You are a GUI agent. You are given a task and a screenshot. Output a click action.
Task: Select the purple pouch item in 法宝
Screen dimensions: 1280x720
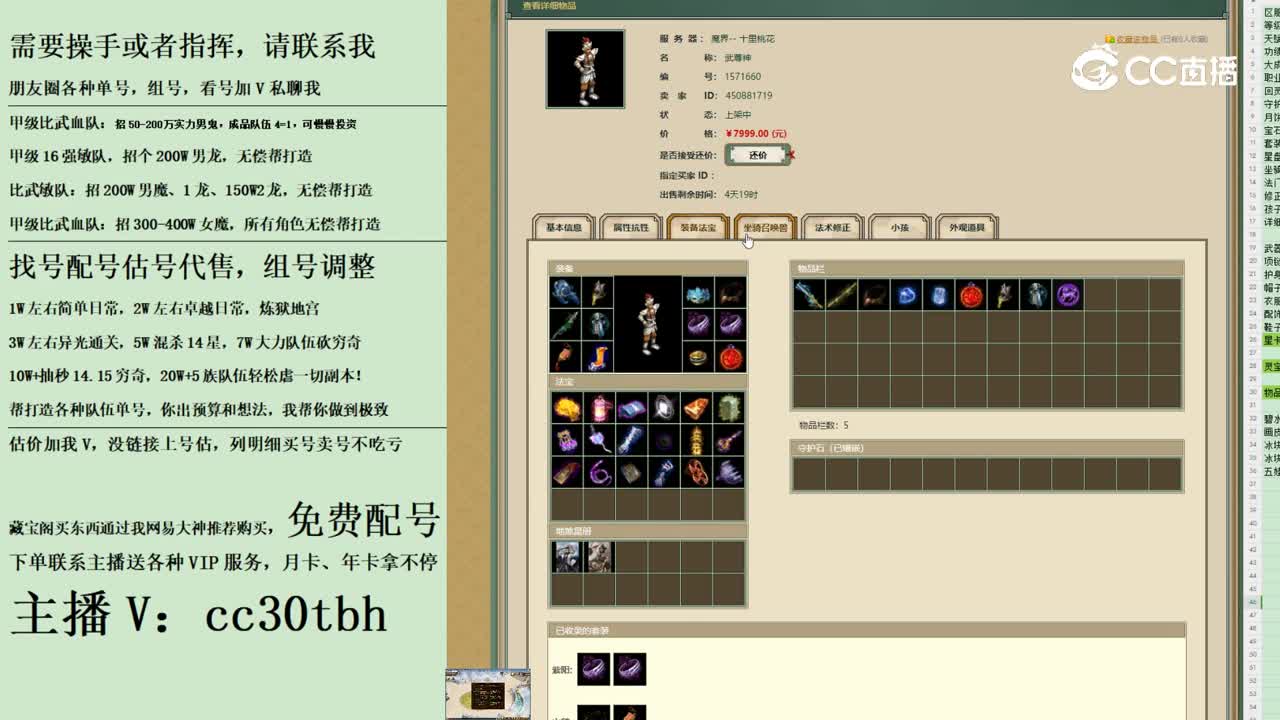[x=567, y=439]
